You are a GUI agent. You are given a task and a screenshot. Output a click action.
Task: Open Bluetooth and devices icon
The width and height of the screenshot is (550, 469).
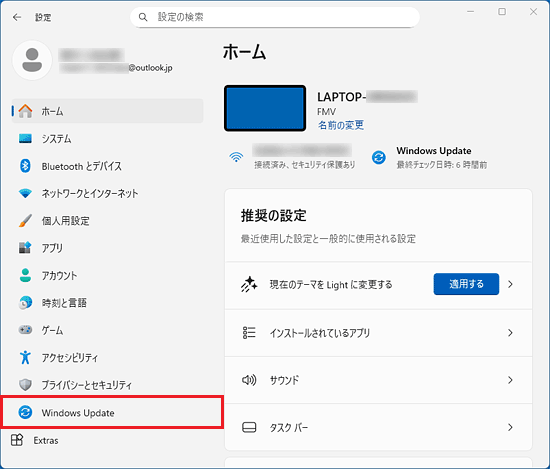25,166
